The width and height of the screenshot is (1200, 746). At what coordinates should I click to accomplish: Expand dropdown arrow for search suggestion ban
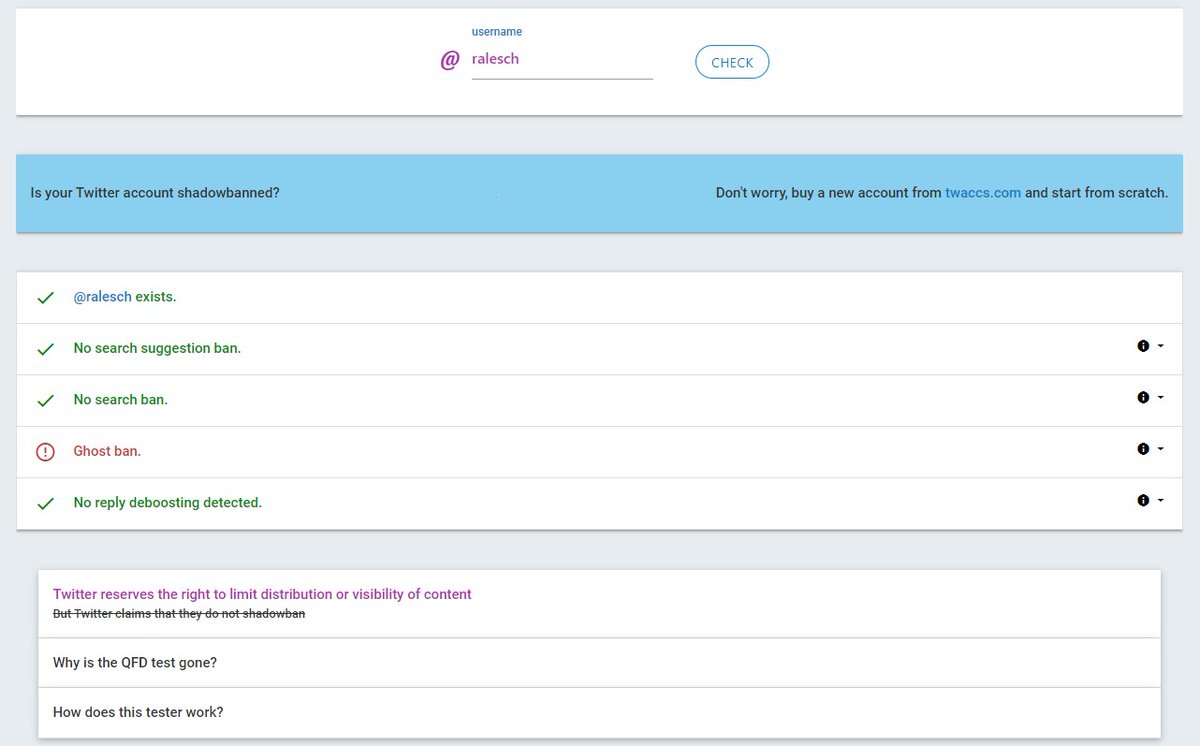1160,346
